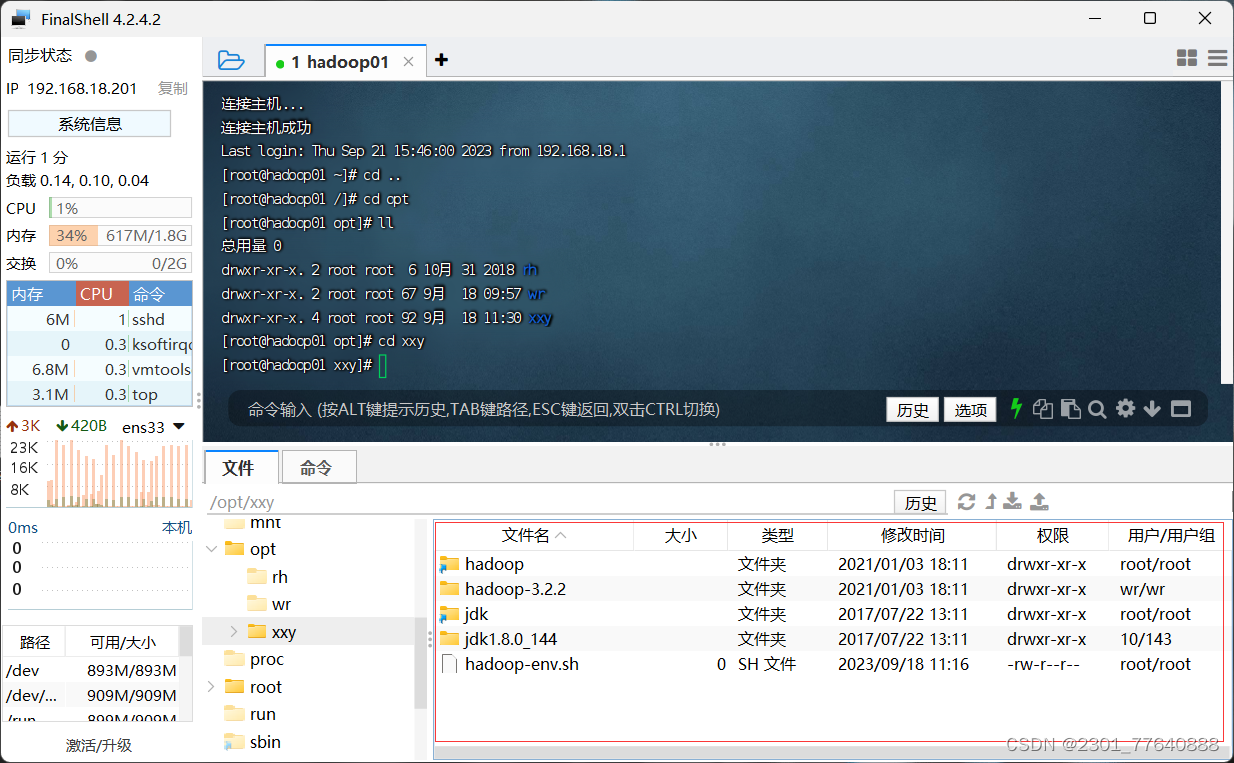
Task: Click the upload file icon
Action: 1039,501
